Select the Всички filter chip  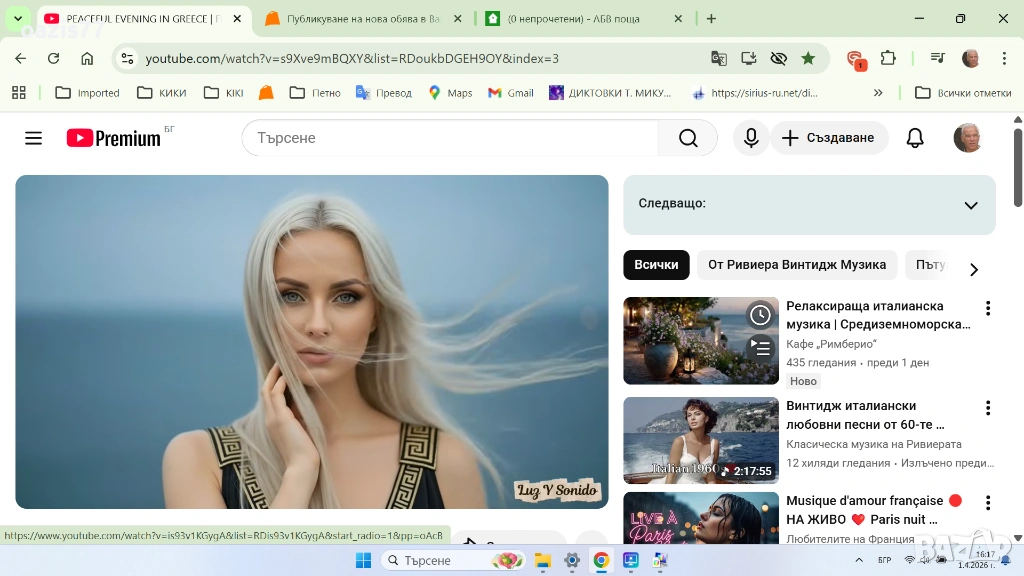(656, 265)
